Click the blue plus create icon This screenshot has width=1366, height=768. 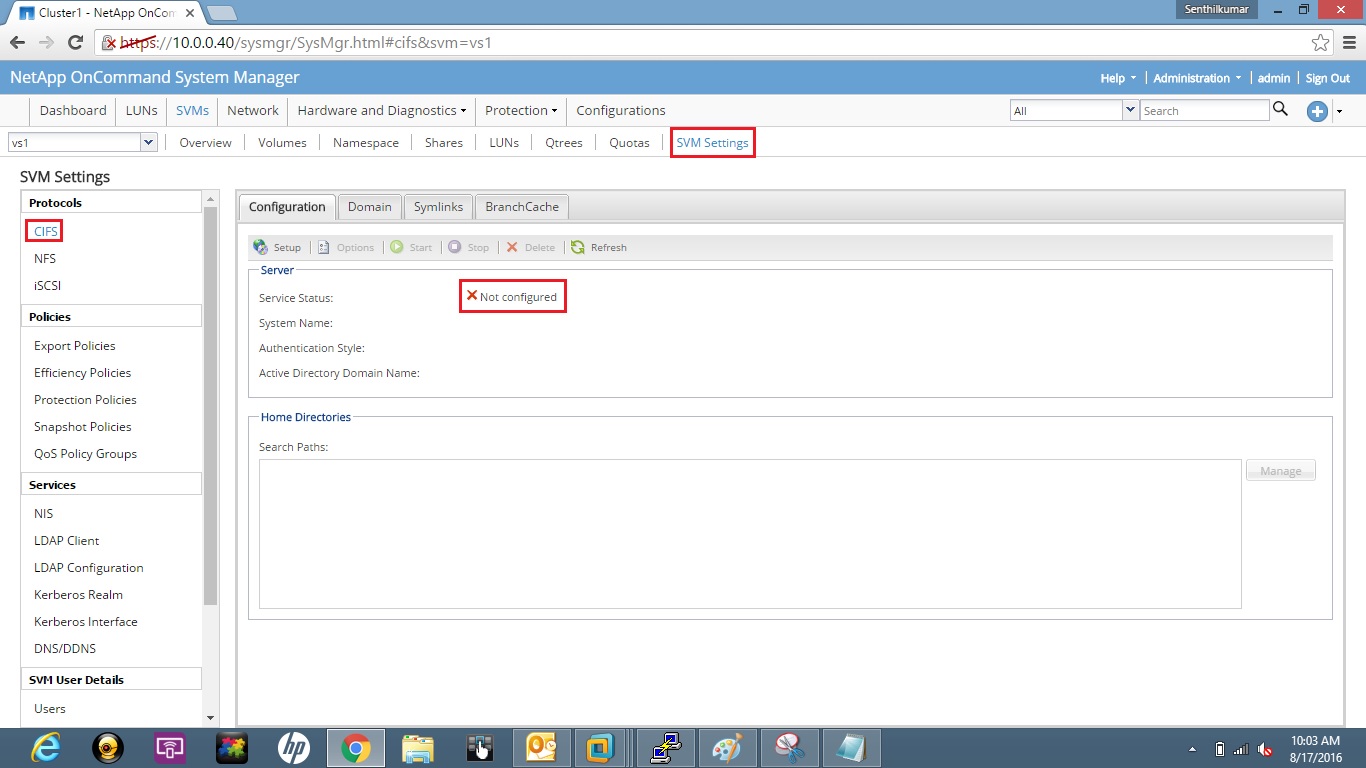1317,111
